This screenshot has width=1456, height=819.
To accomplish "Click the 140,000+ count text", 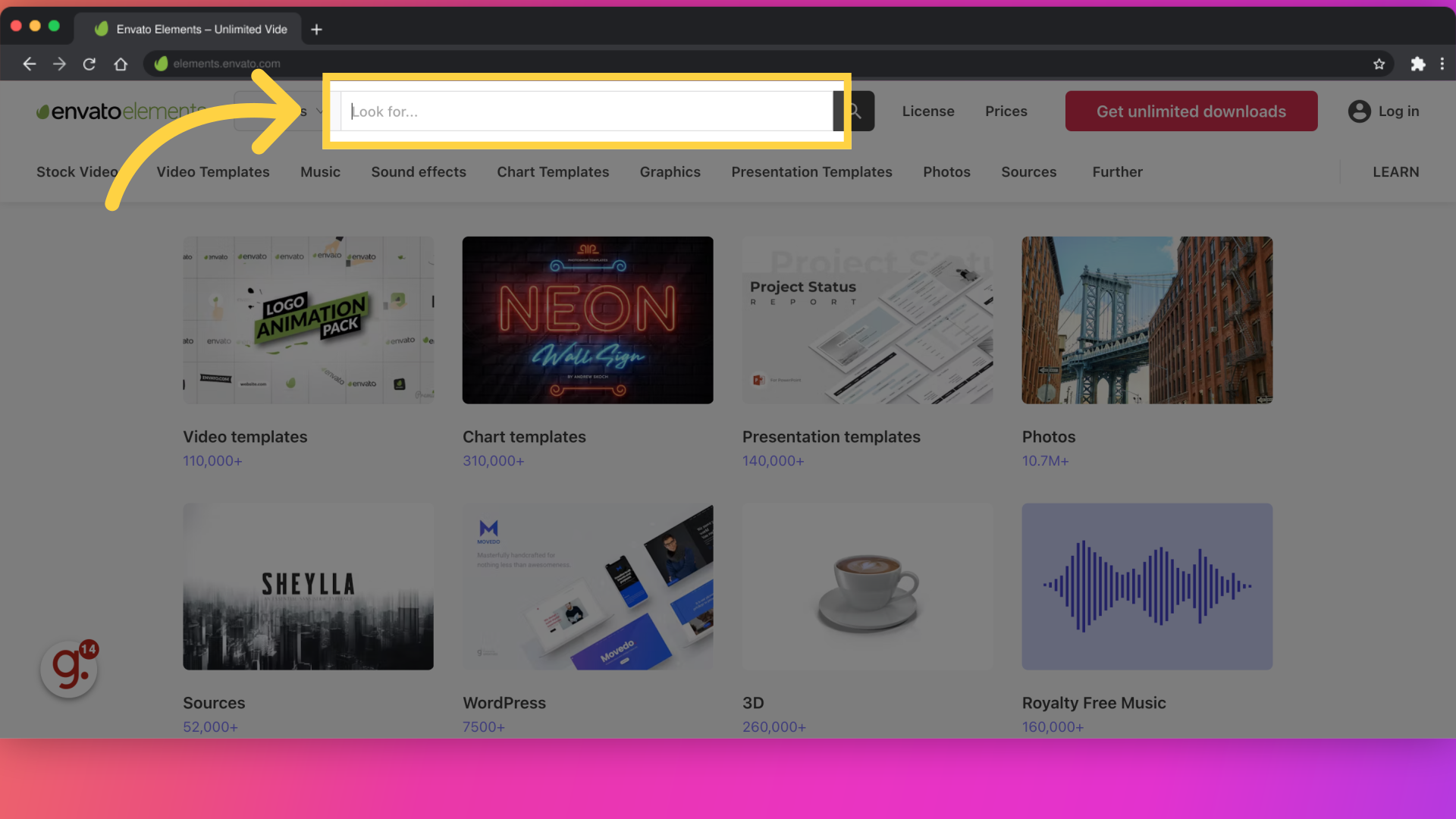I will [773, 461].
